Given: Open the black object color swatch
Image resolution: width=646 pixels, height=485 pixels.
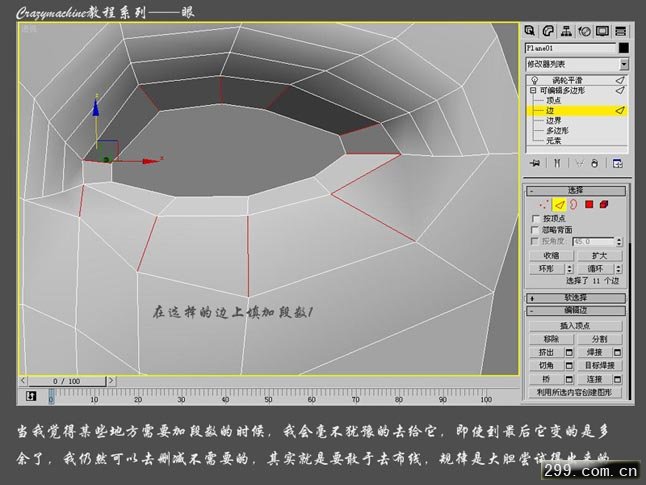Looking at the screenshot, I should coord(624,48).
